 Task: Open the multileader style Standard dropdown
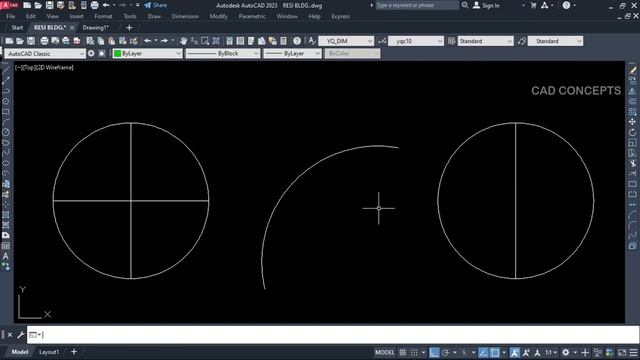pos(556,41)
